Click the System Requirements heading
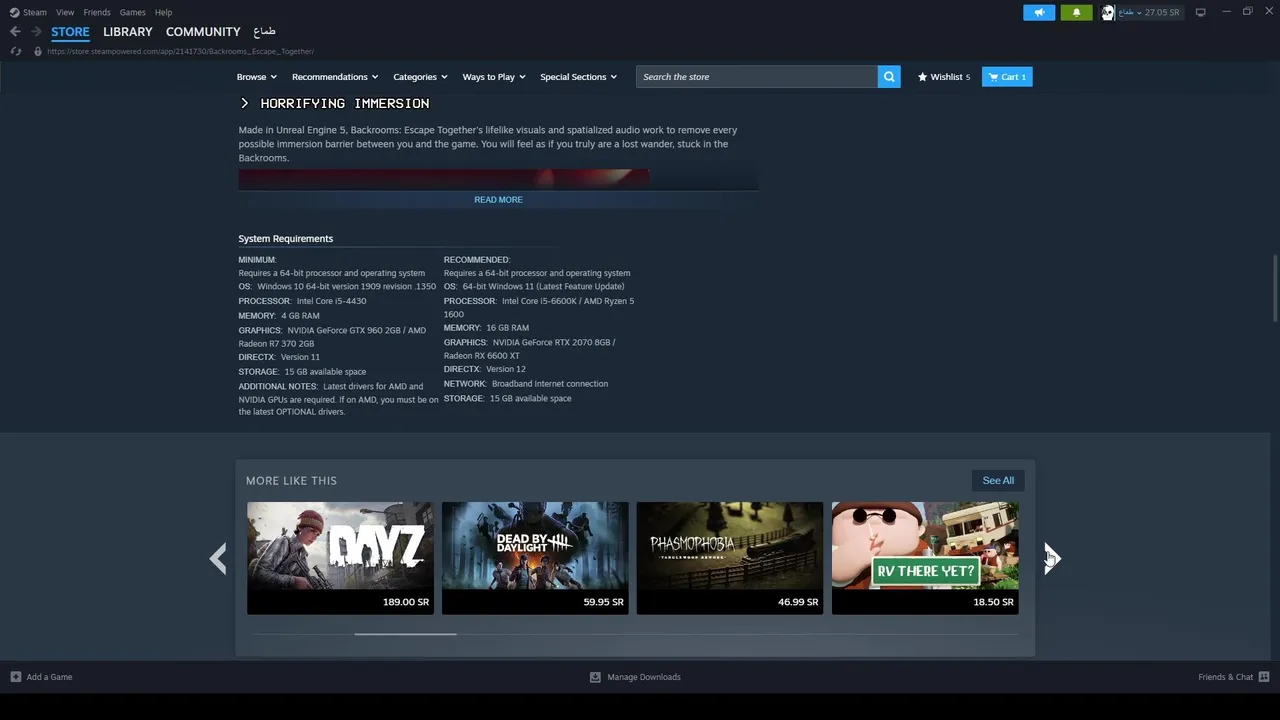This screenshot has height=720, width=1280. [286, 239]
